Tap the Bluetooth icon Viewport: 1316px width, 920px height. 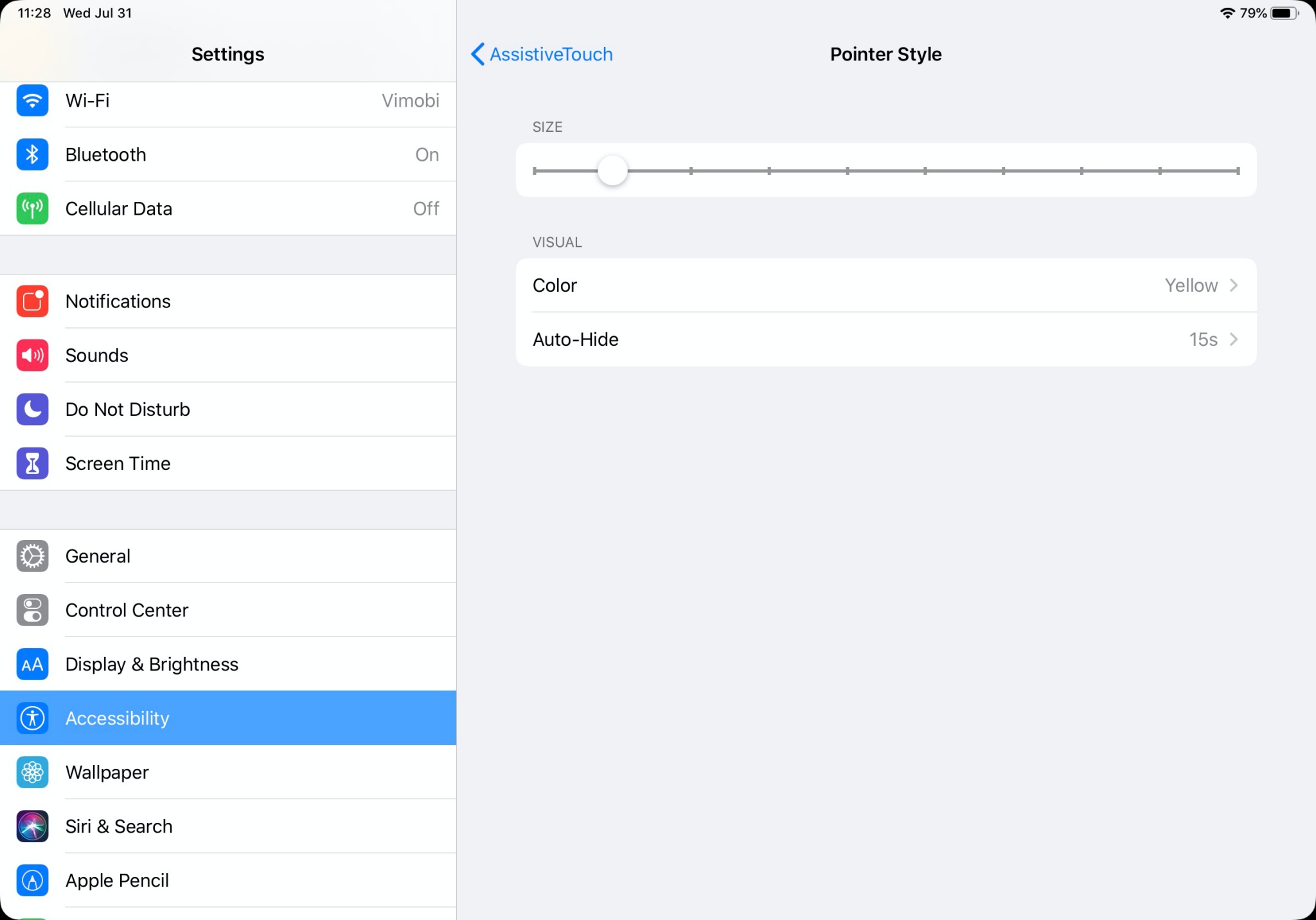32,154
